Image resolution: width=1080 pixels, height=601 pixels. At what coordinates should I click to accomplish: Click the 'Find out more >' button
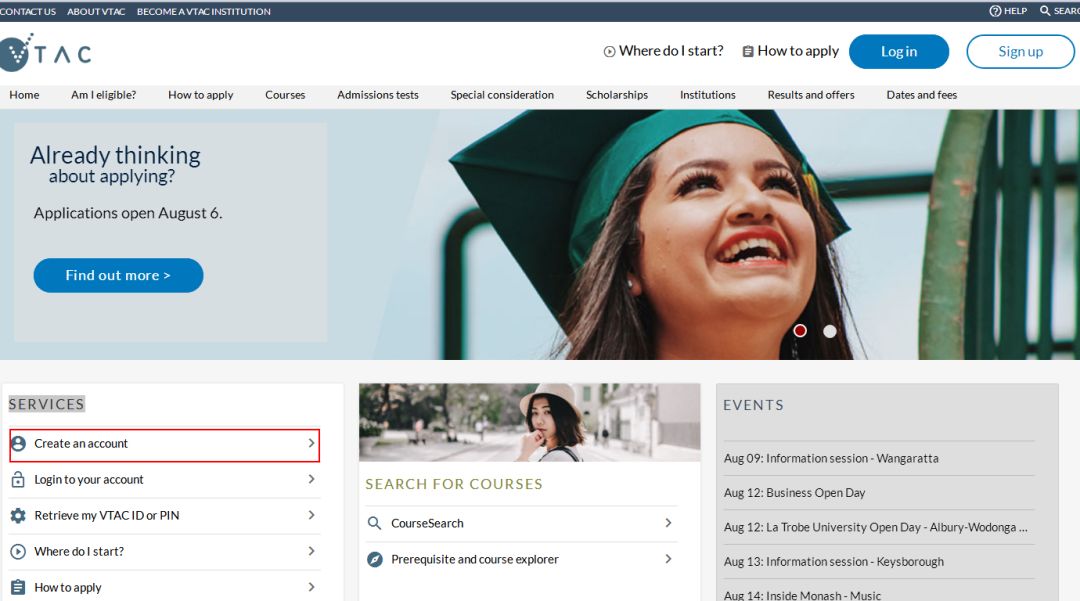(x=118, y=275)
